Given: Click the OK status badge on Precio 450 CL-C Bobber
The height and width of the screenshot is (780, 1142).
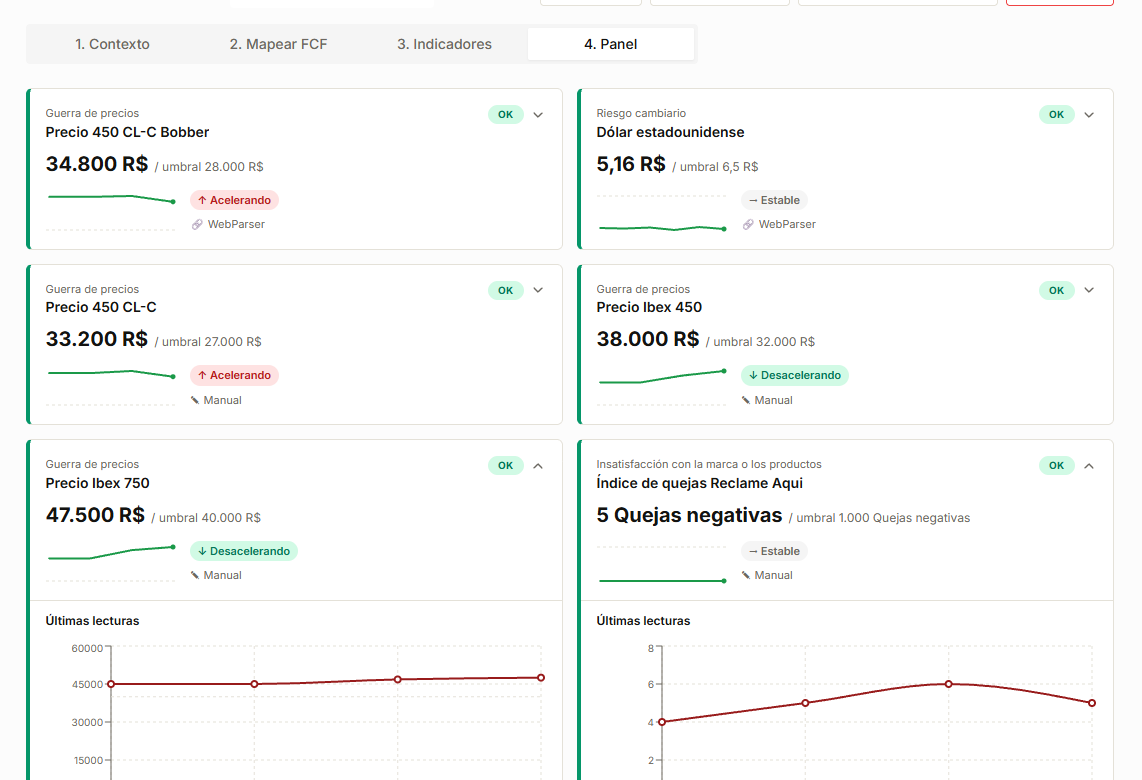Looking at the screenshot, I should [505, 114].
